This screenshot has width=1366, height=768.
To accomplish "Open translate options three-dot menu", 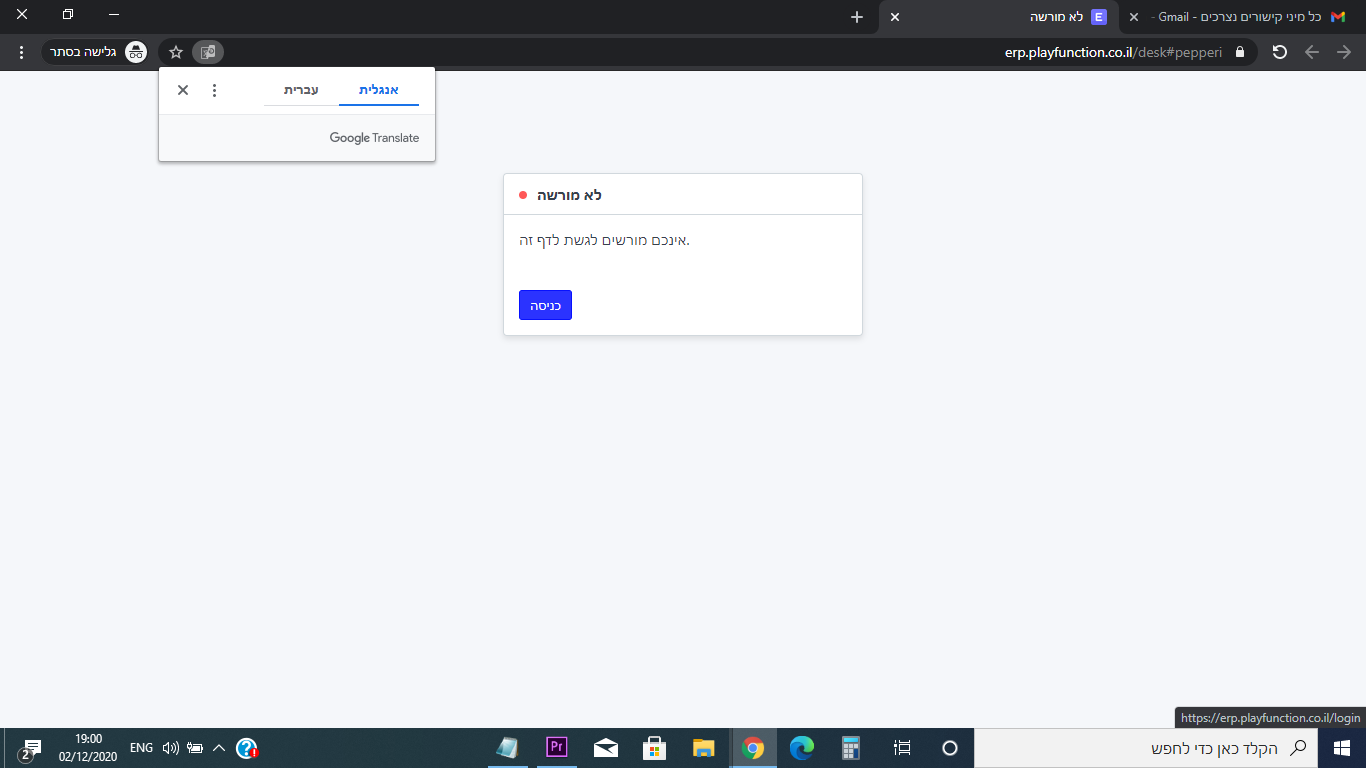I will pyautogui.click(x=214, y=90).
